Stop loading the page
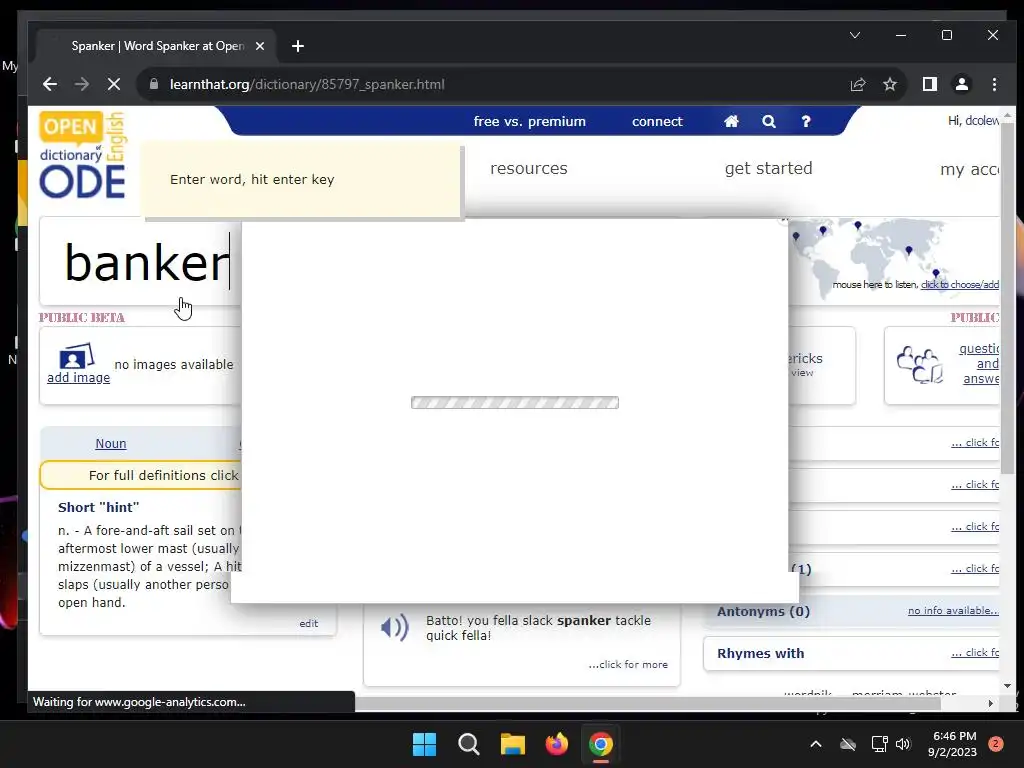1024x768 pixels. click(x=114, y=84)
